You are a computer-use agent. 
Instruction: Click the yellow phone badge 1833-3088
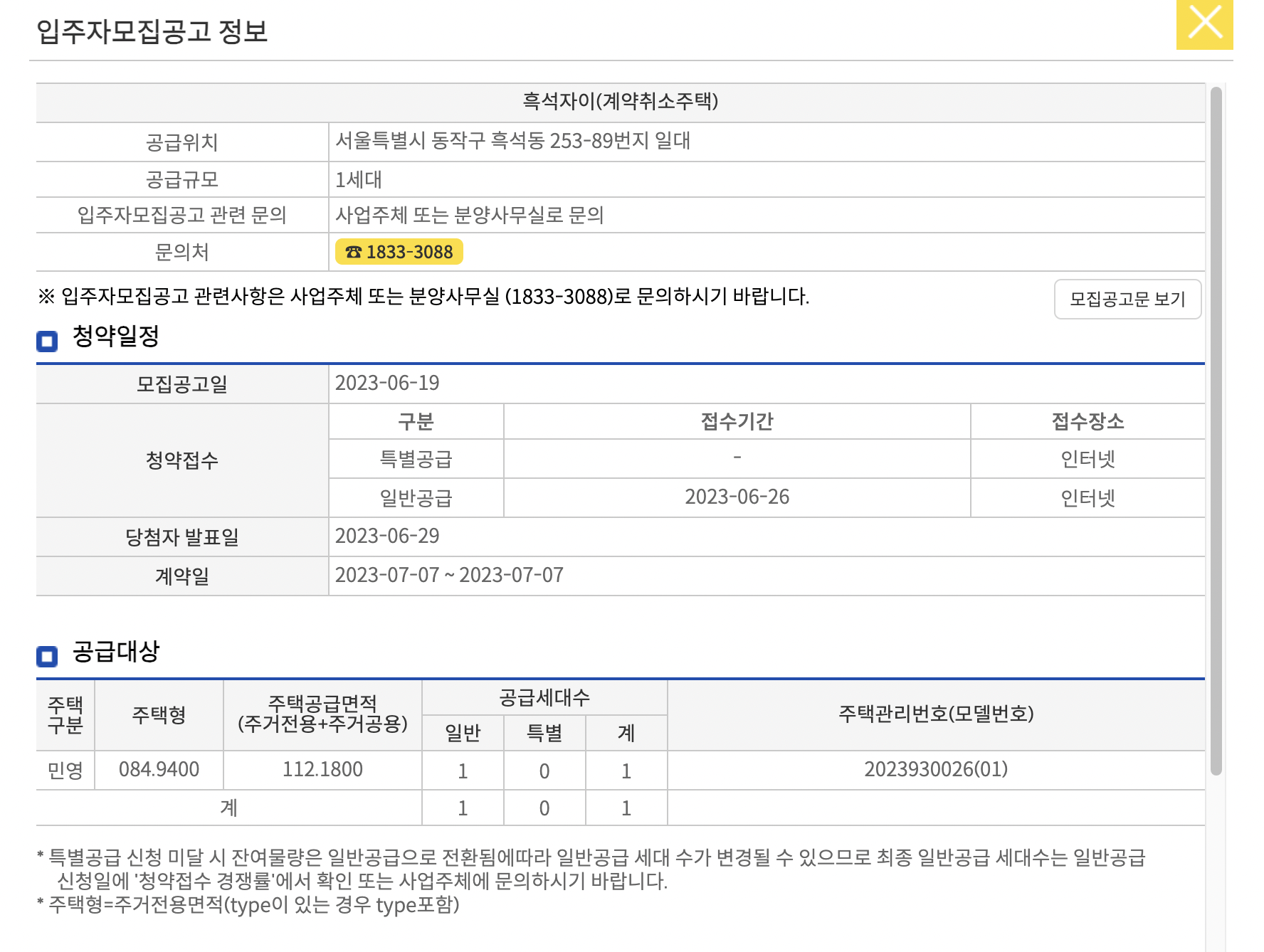pos(399,251)
